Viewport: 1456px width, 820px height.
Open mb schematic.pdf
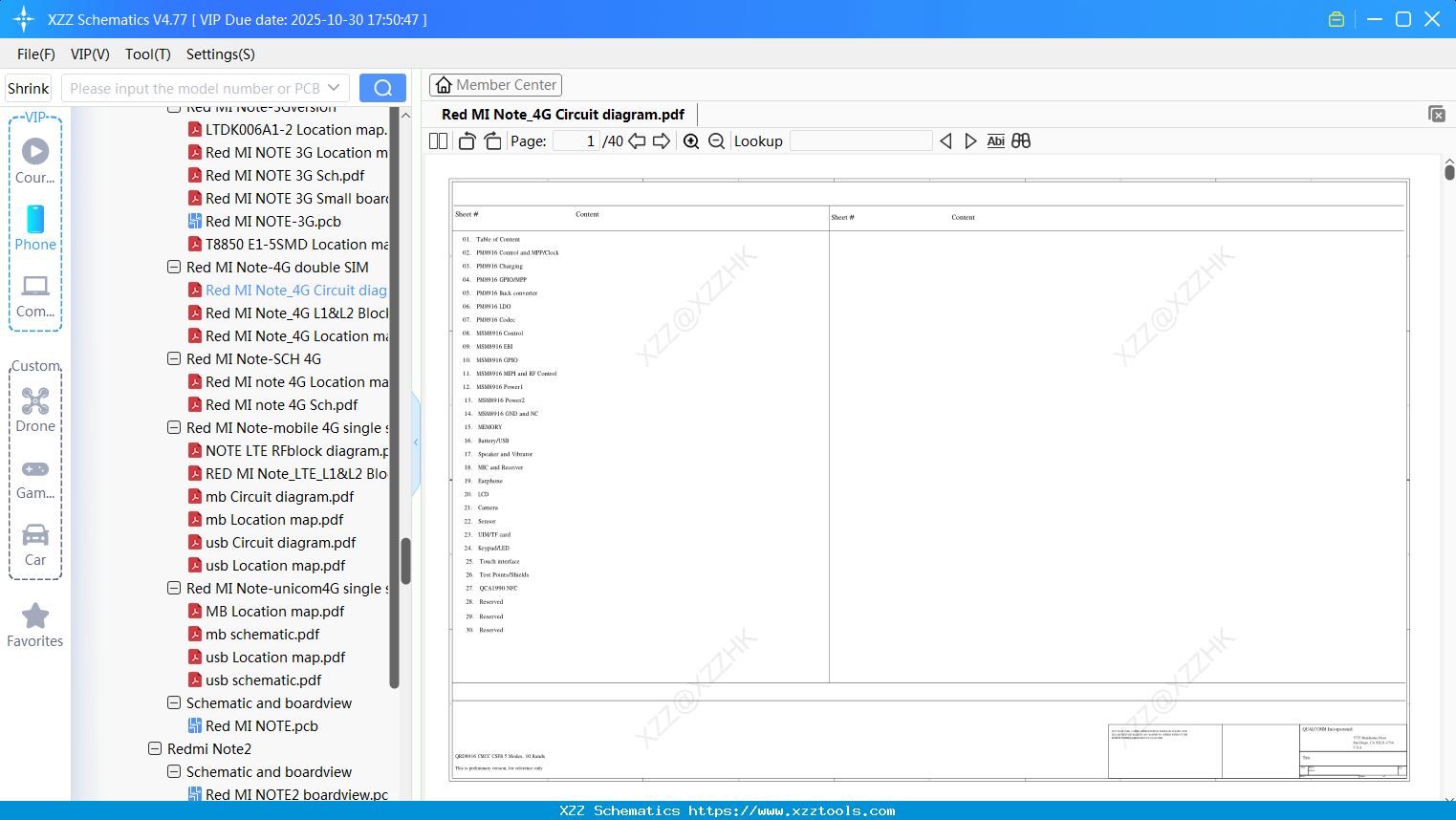pyautogui.click(x=254, y=635)
